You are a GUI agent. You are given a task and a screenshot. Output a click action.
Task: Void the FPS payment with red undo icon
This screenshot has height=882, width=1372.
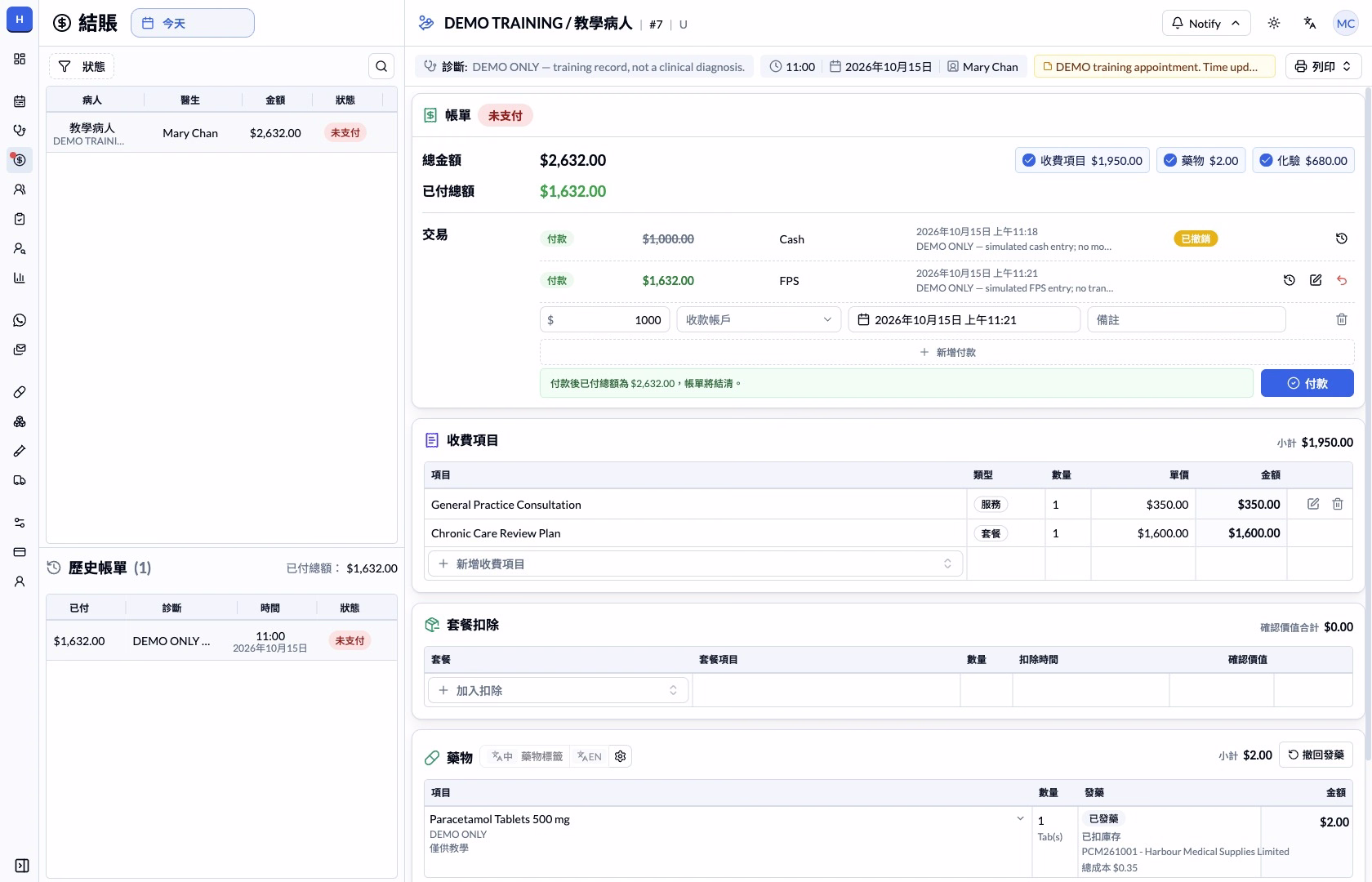pyautogui.click(x=1341, y=280)
